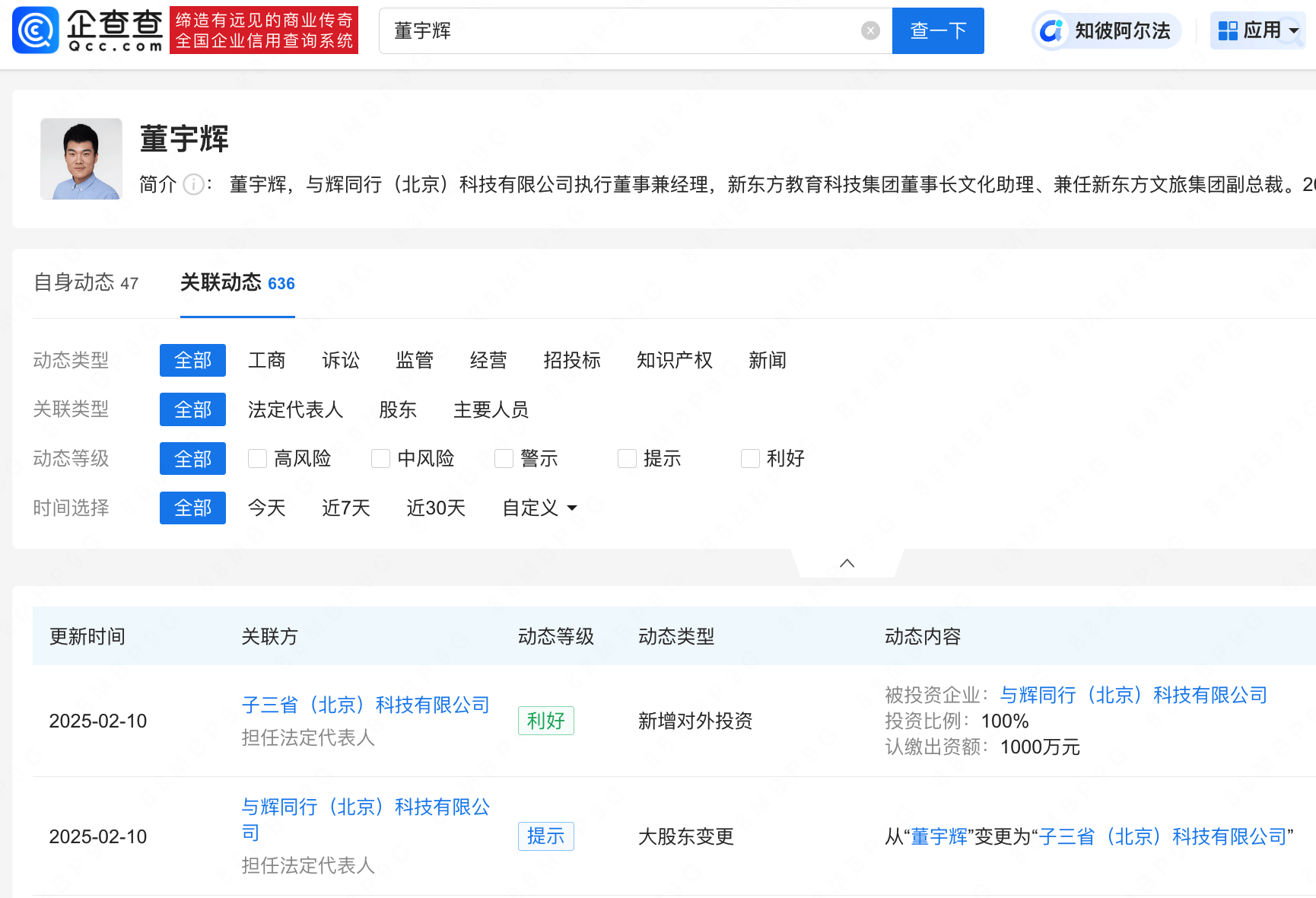Click the 知彼阿尔法 button label

[x=1122, y=30]
